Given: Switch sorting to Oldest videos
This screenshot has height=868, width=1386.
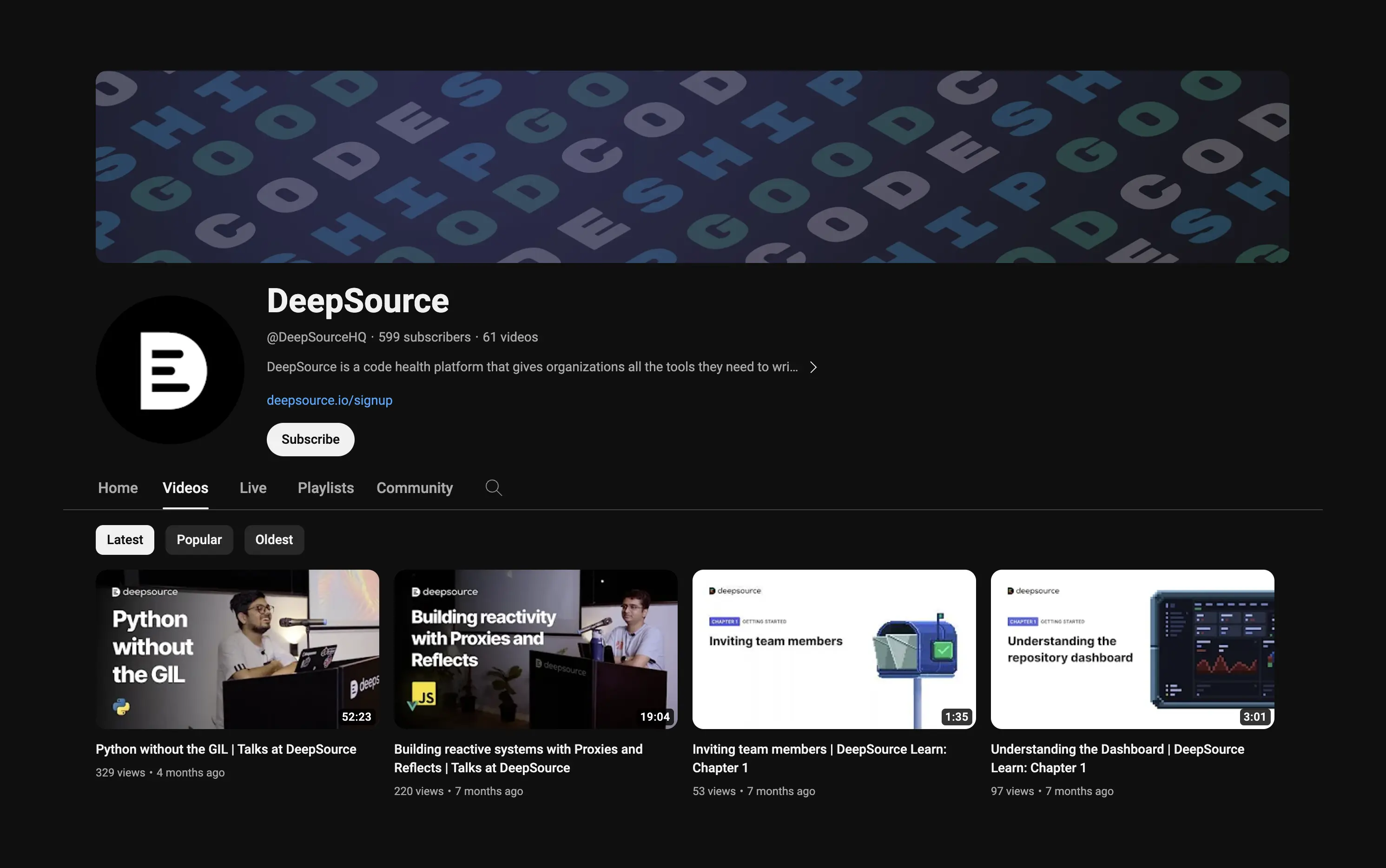Looking at the screenshot, I should click(274, 539).
